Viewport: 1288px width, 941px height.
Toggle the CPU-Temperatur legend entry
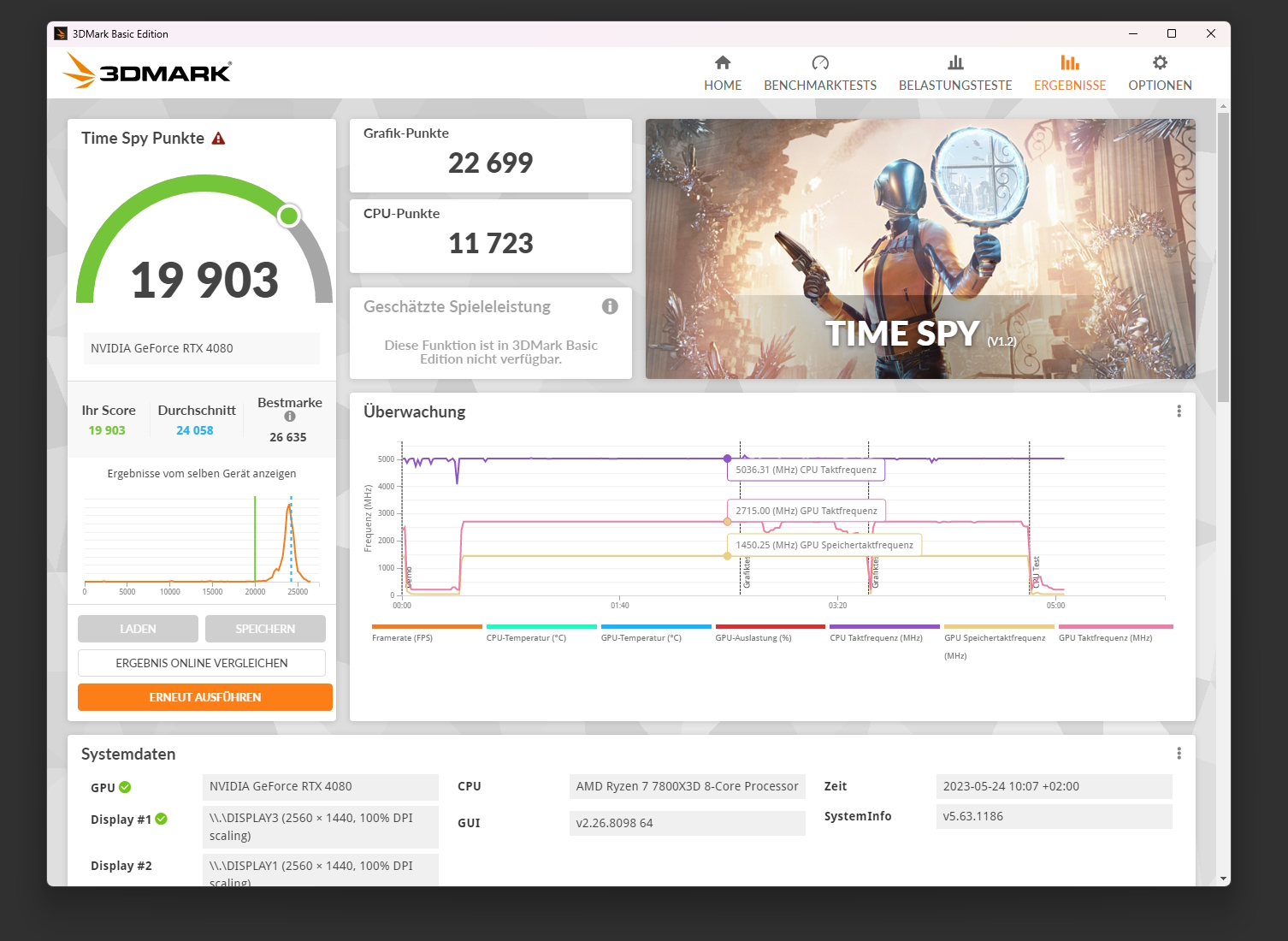(541, 634)
